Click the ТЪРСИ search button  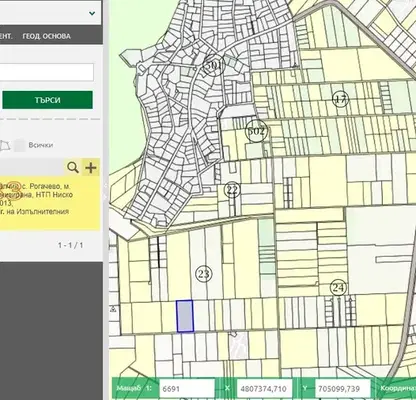pyautogui.click(x=47, y=100)
